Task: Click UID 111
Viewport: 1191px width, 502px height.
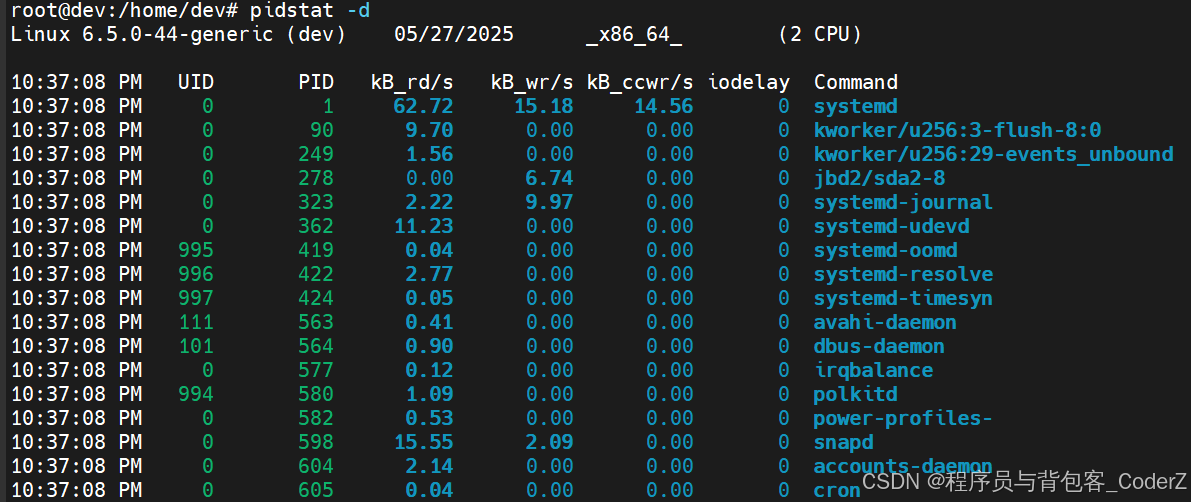Action: click(x=196, y=323)
